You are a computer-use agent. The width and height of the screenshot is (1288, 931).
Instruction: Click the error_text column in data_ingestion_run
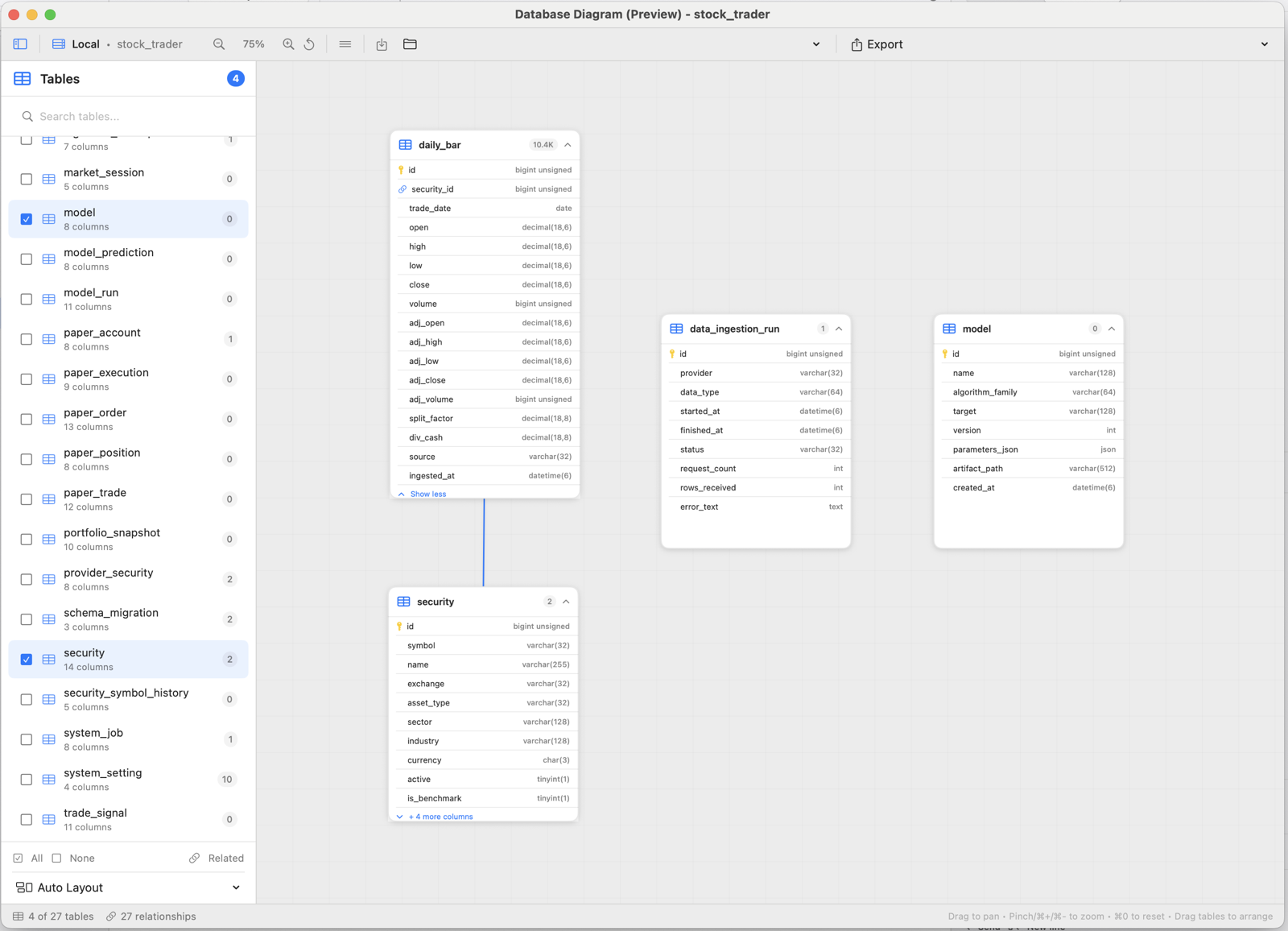(x=756, y=507)
